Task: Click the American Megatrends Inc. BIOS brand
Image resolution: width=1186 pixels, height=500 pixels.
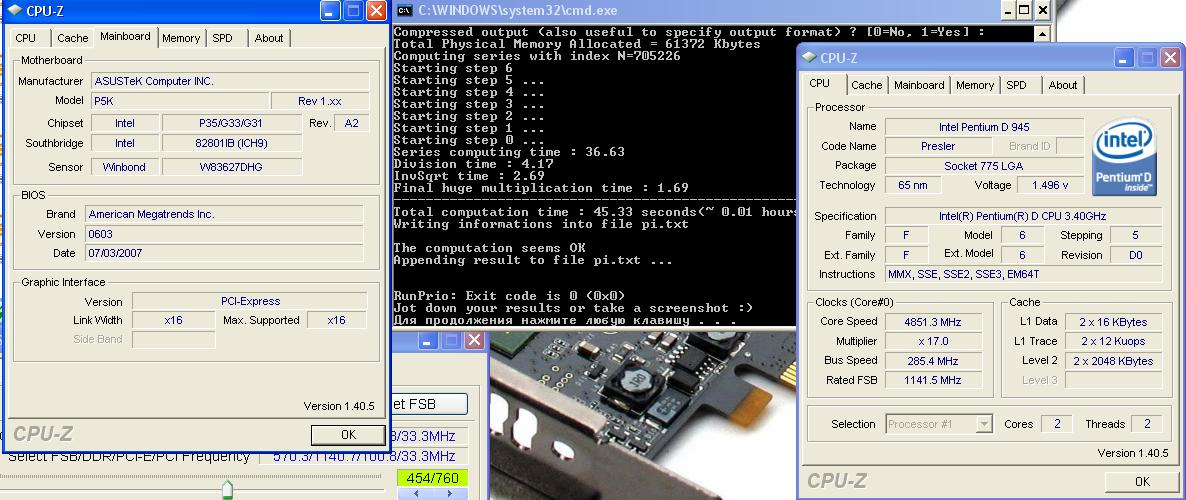Action: (224, 214)
